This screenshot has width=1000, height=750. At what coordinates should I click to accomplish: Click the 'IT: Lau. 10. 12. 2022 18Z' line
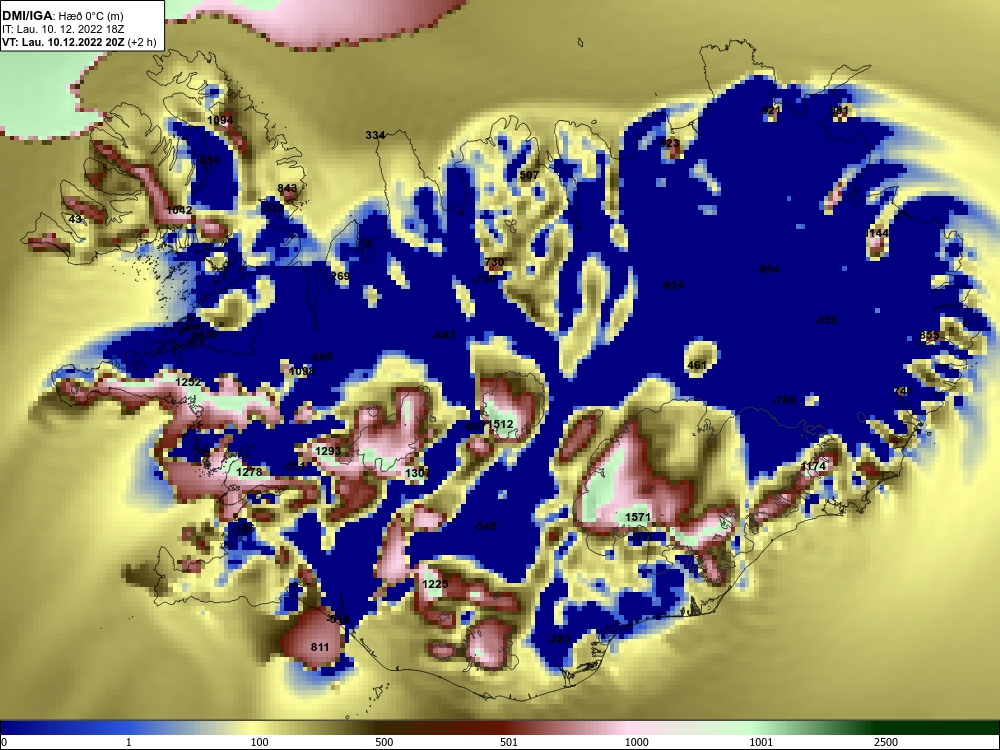62,29
